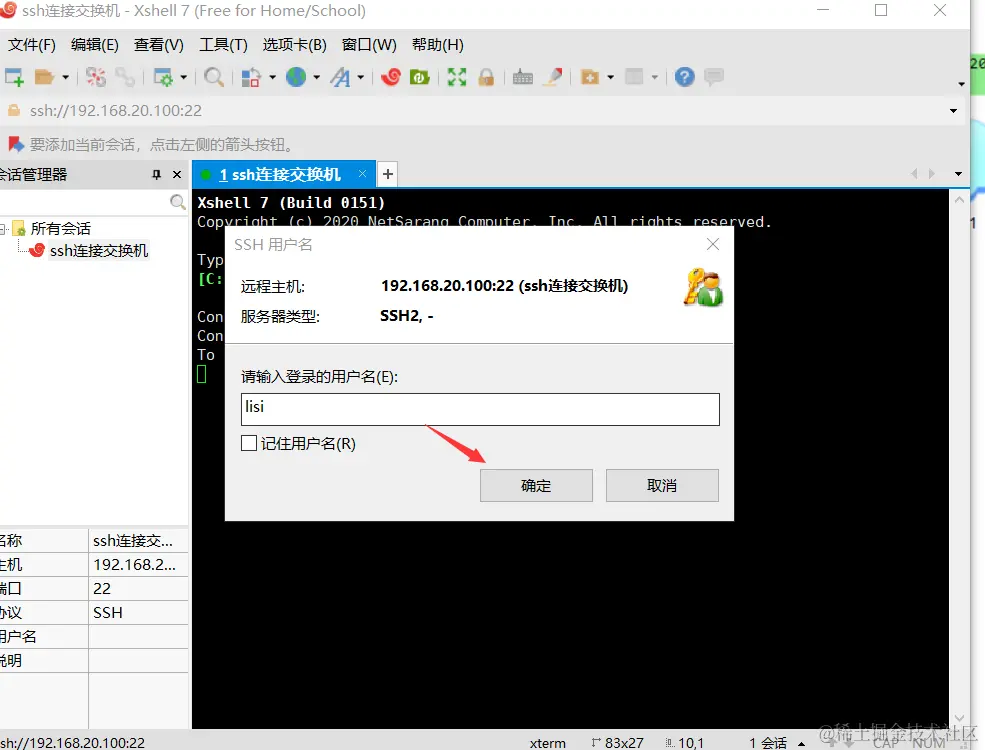985x750 pixels.
Task: Open session Properties gear icon
Action: point(163,77)
